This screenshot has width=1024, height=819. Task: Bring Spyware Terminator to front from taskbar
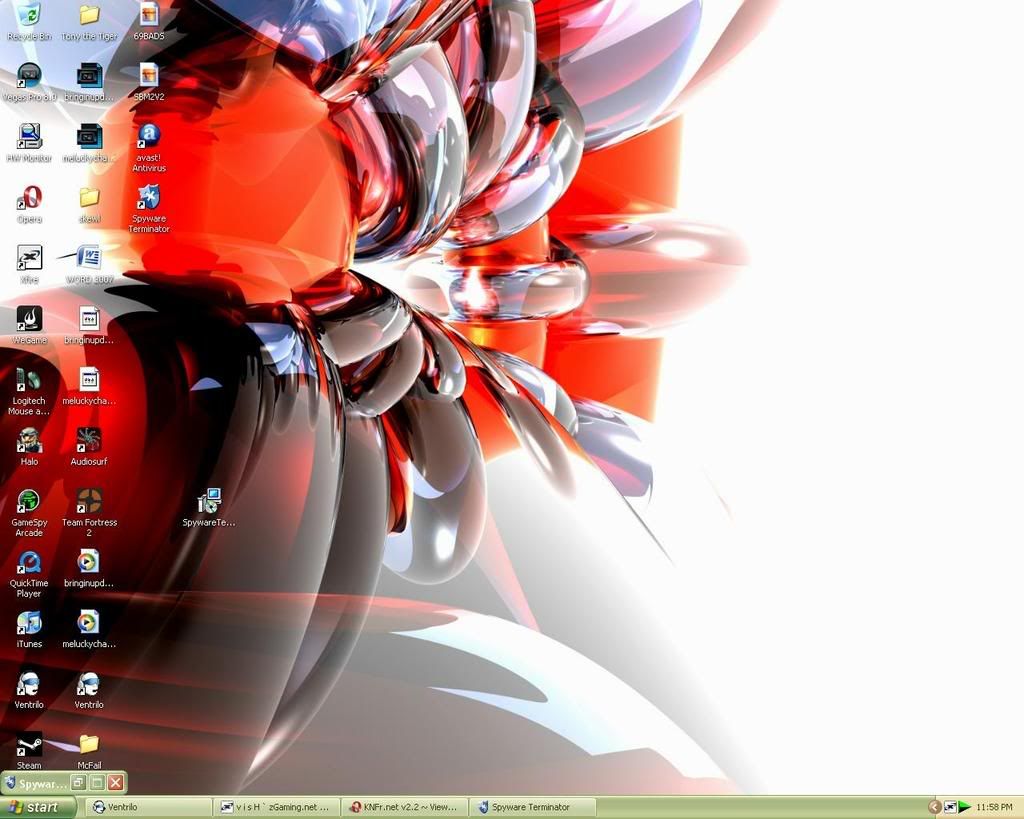(x=533, y=806)
